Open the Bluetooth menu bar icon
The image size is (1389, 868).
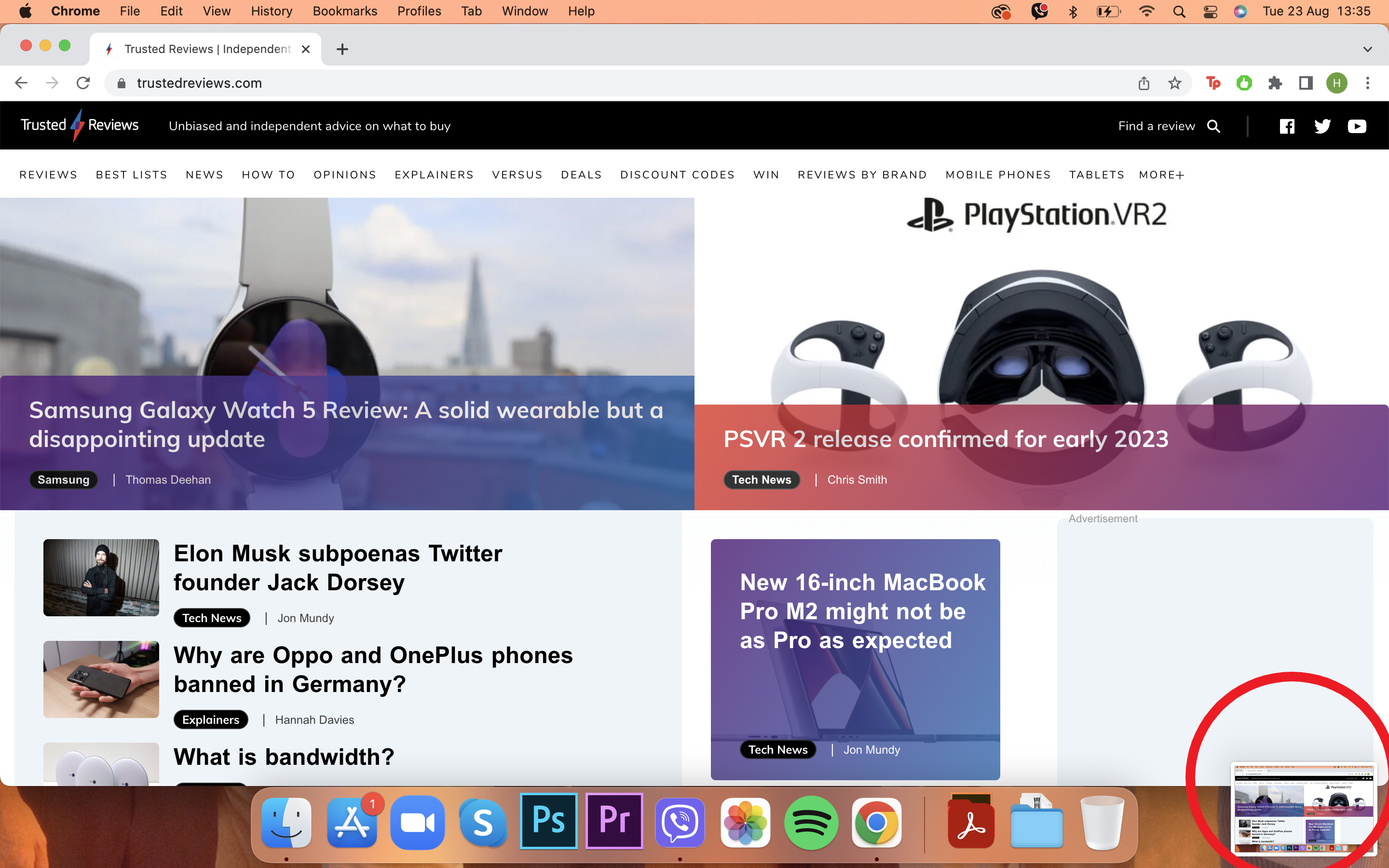coord(1073,12)
